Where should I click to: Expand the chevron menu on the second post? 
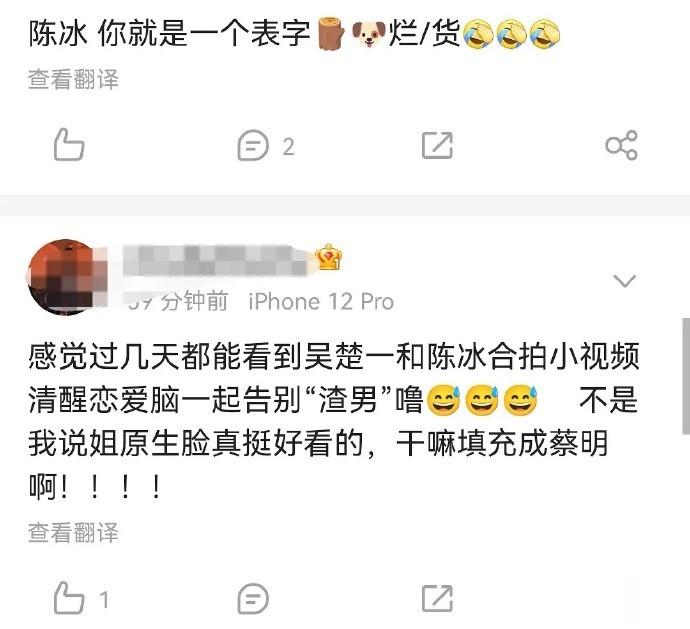coord(625,281)
